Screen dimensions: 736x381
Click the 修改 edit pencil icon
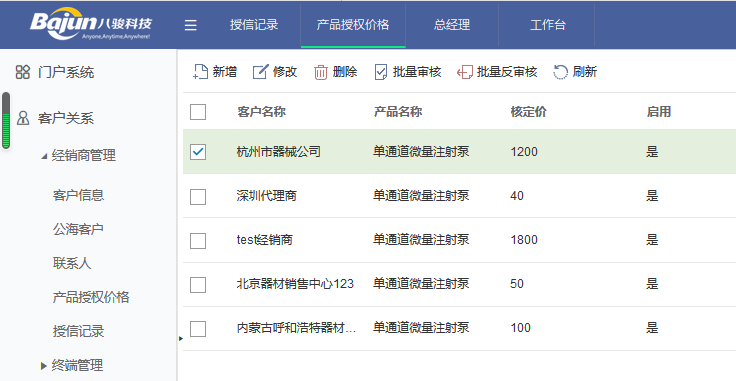pos(261,72)
